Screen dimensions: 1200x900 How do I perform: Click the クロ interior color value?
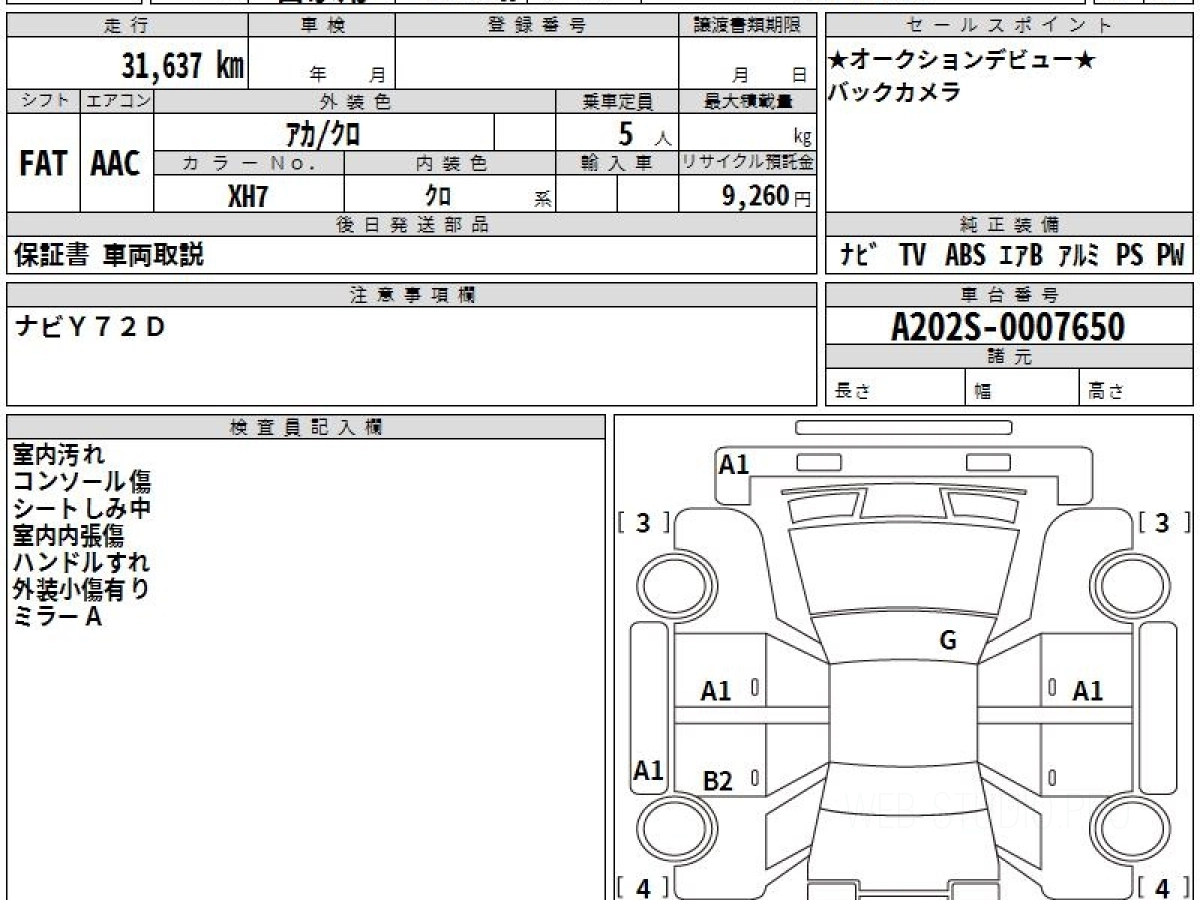(438, 196)
